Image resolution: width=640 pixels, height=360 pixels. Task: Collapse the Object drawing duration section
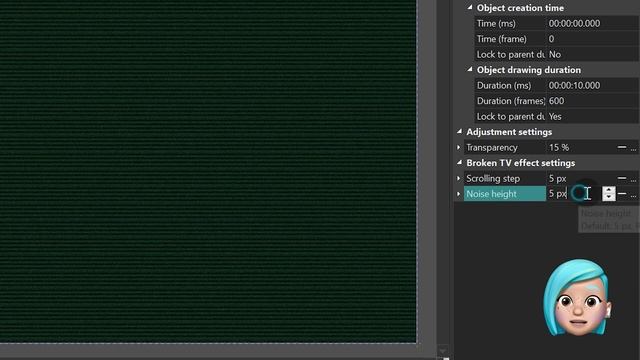(x=470, y=69)
